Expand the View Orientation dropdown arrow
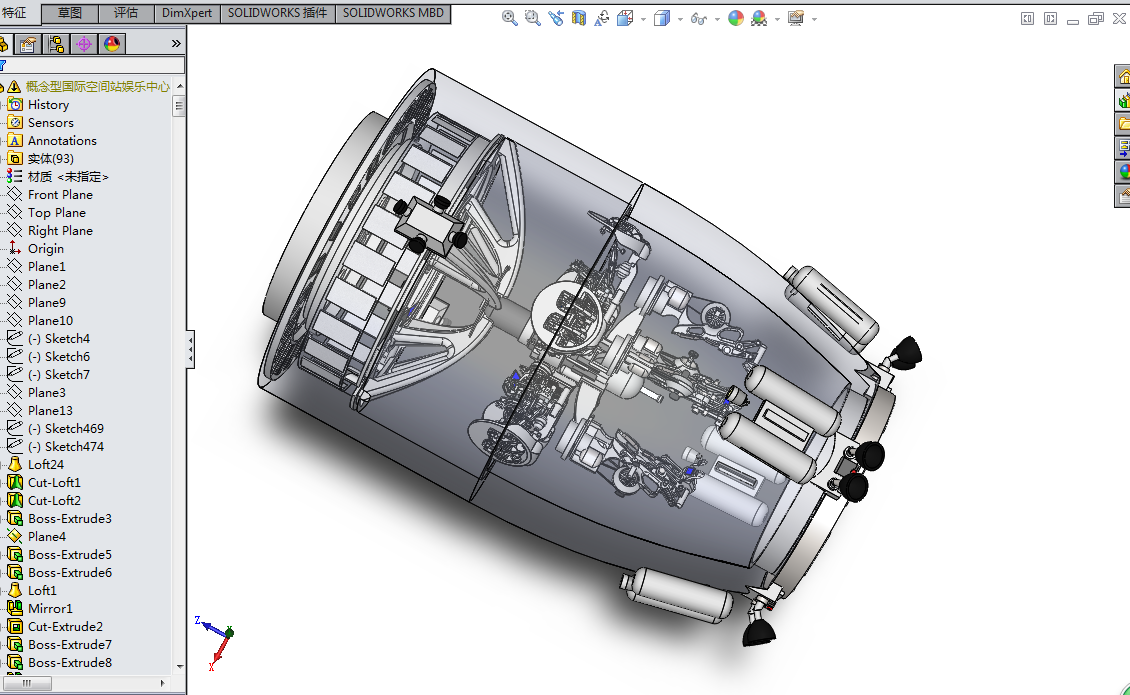 [x=643, y=19]
